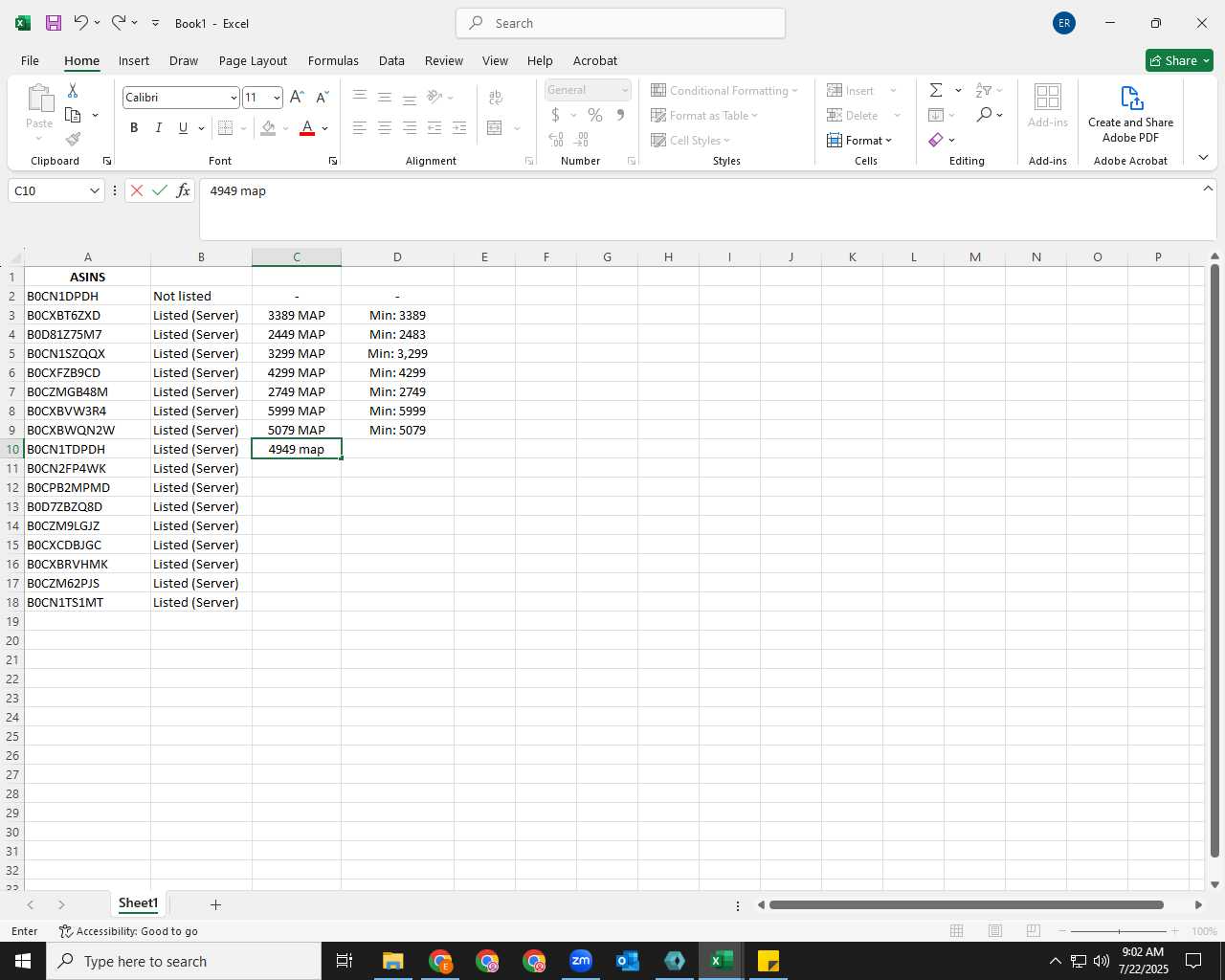Set align right for cell text

click(410, 128)
